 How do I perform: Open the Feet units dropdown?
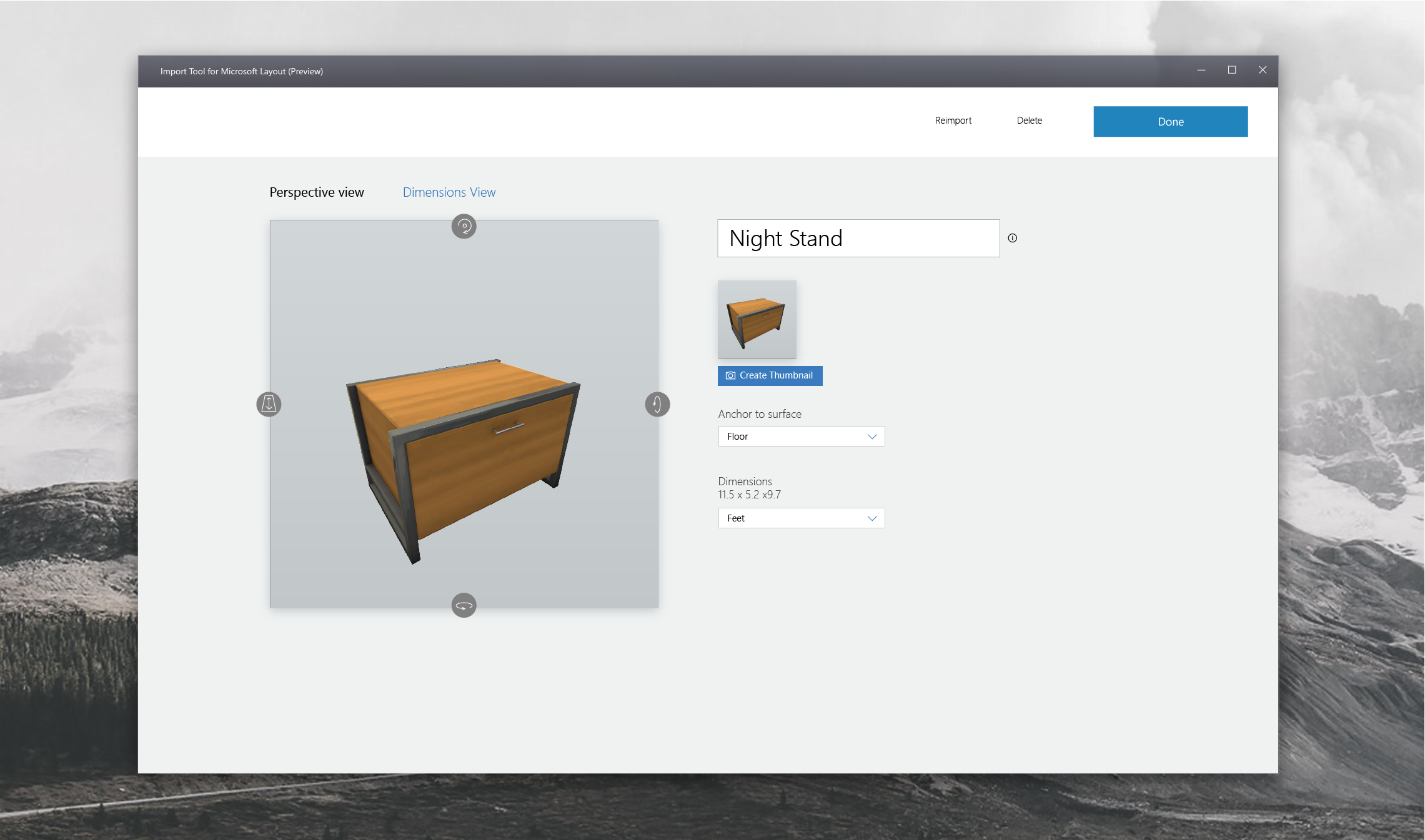tap(801, 518)
